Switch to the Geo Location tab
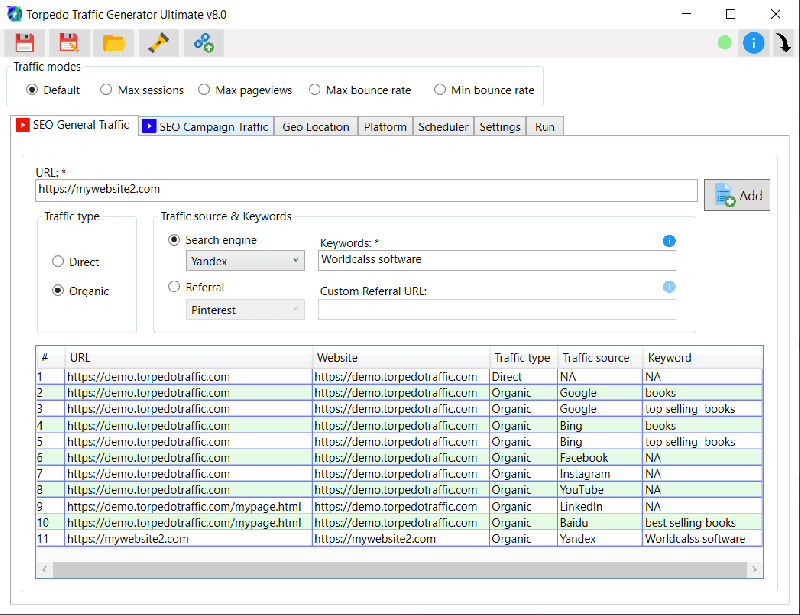The image size is (800, 615). coord(315,127)
